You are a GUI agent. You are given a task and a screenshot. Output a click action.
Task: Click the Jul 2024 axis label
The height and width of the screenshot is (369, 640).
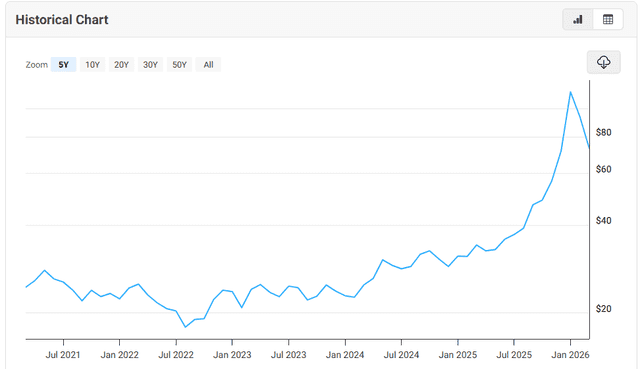pyautogui.click(x=401, y=355)
